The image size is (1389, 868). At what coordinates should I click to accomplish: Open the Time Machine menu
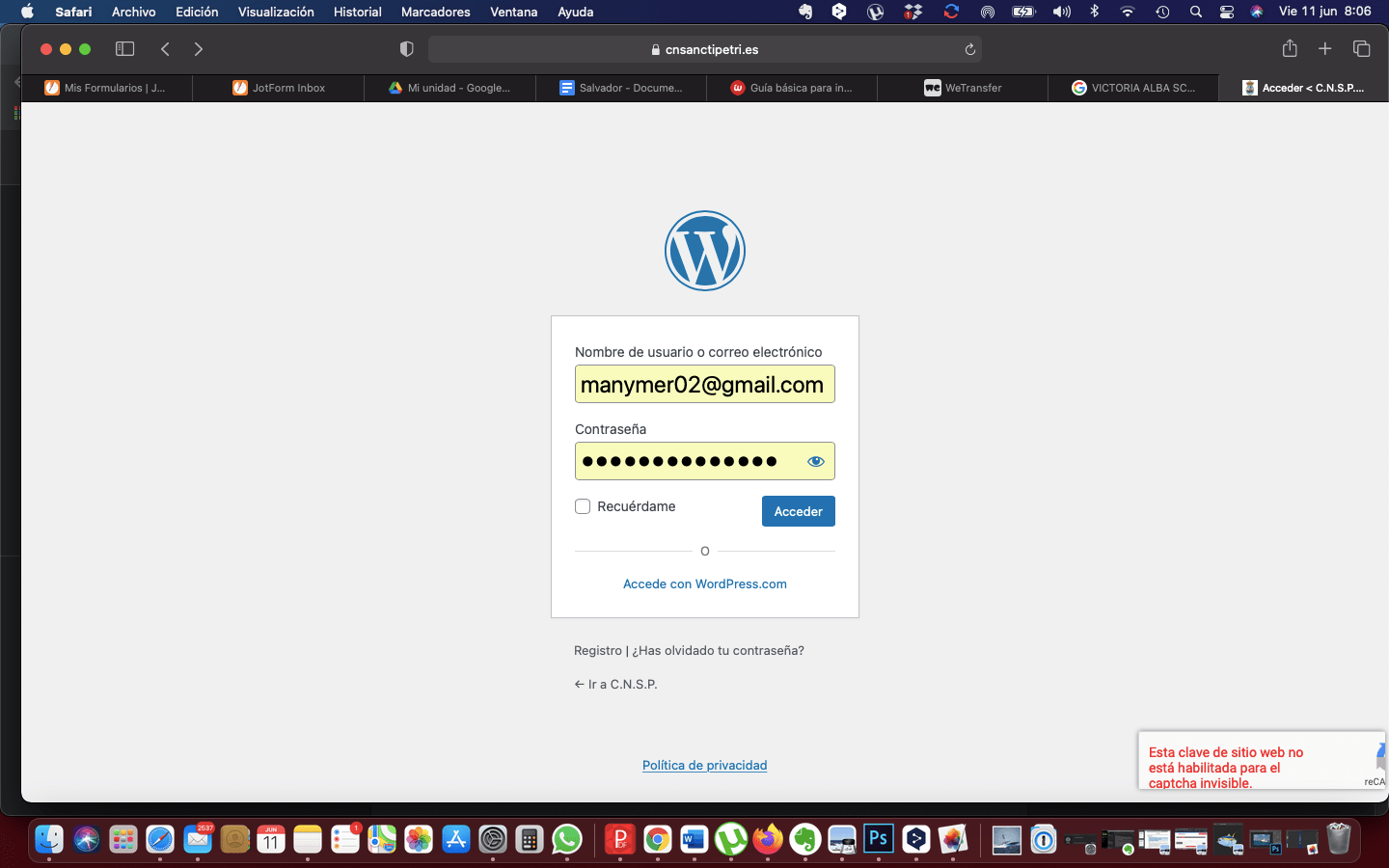1163,12
